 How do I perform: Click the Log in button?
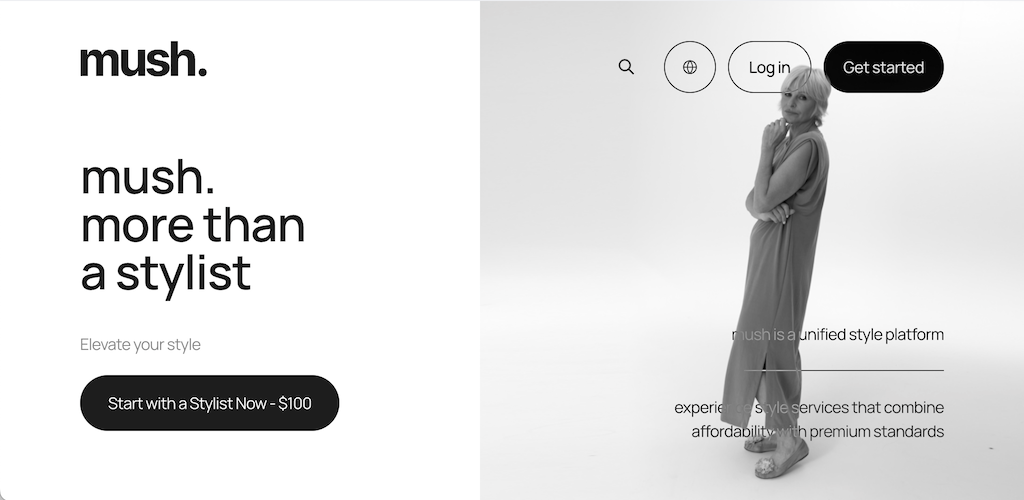769,67
